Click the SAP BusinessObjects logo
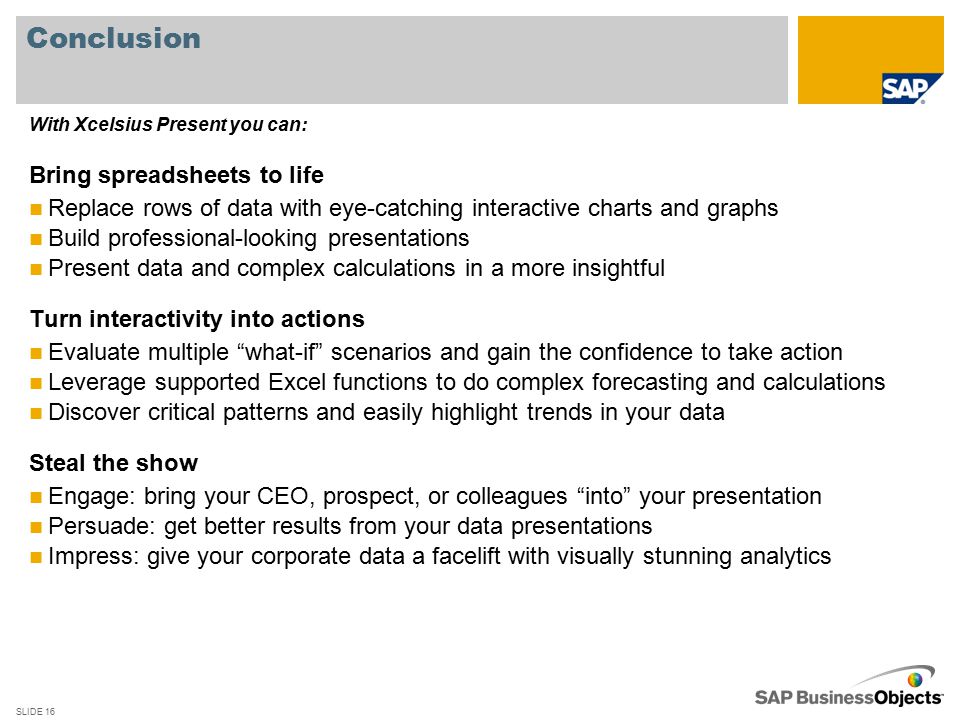 (x=849, y=688)
